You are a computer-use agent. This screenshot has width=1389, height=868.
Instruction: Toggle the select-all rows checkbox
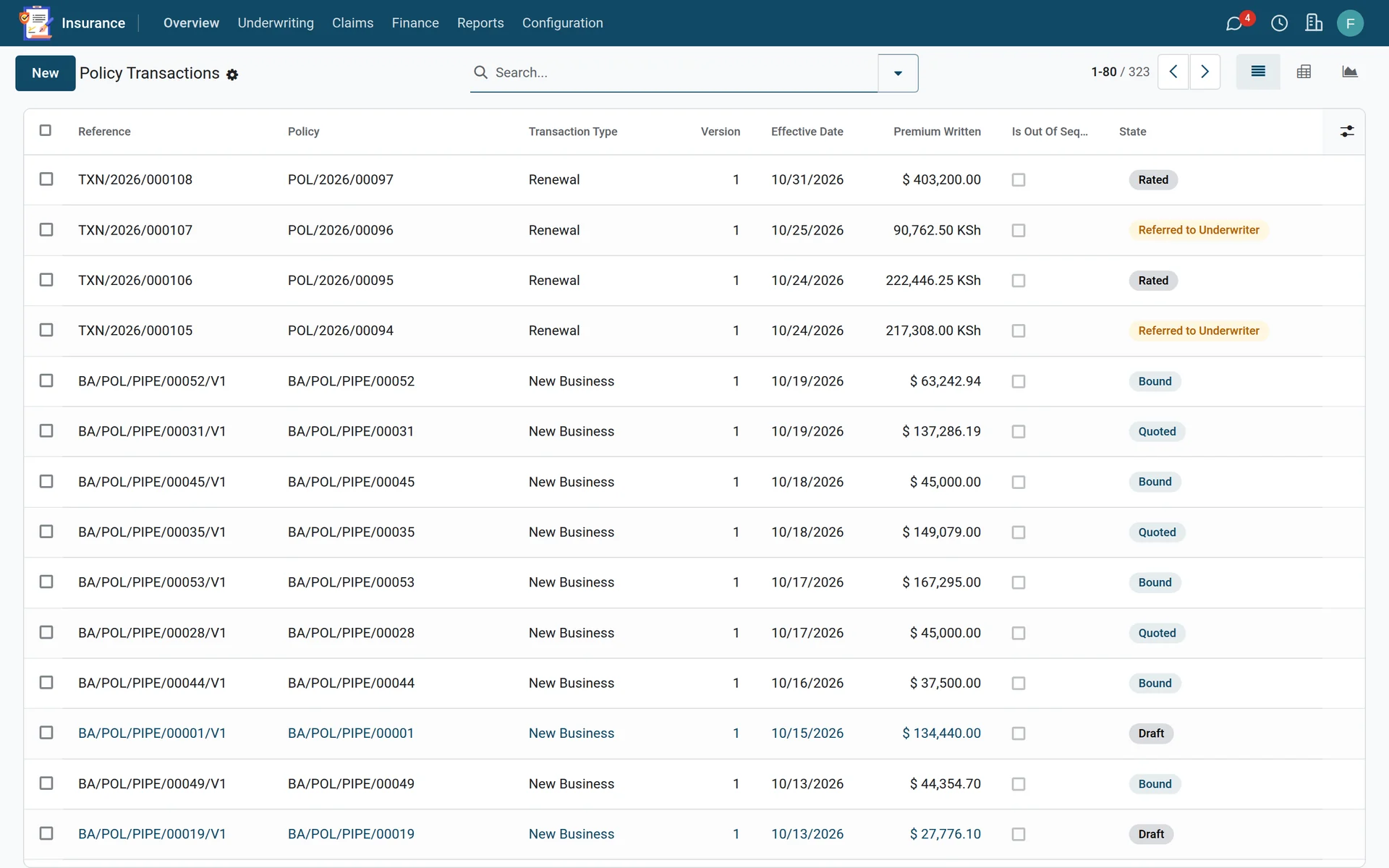pos(46,130)
